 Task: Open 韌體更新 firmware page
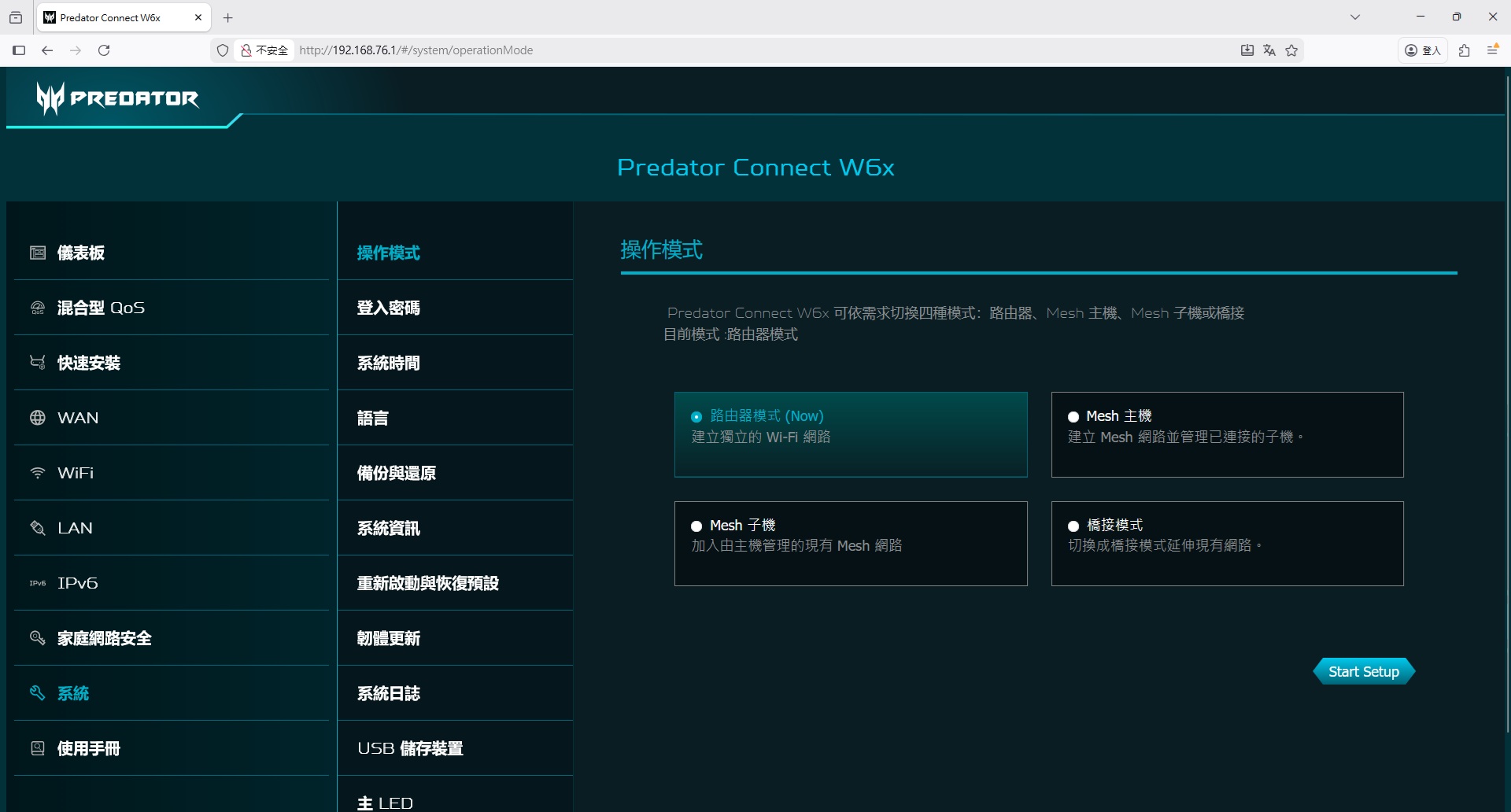tap(455, 638)
